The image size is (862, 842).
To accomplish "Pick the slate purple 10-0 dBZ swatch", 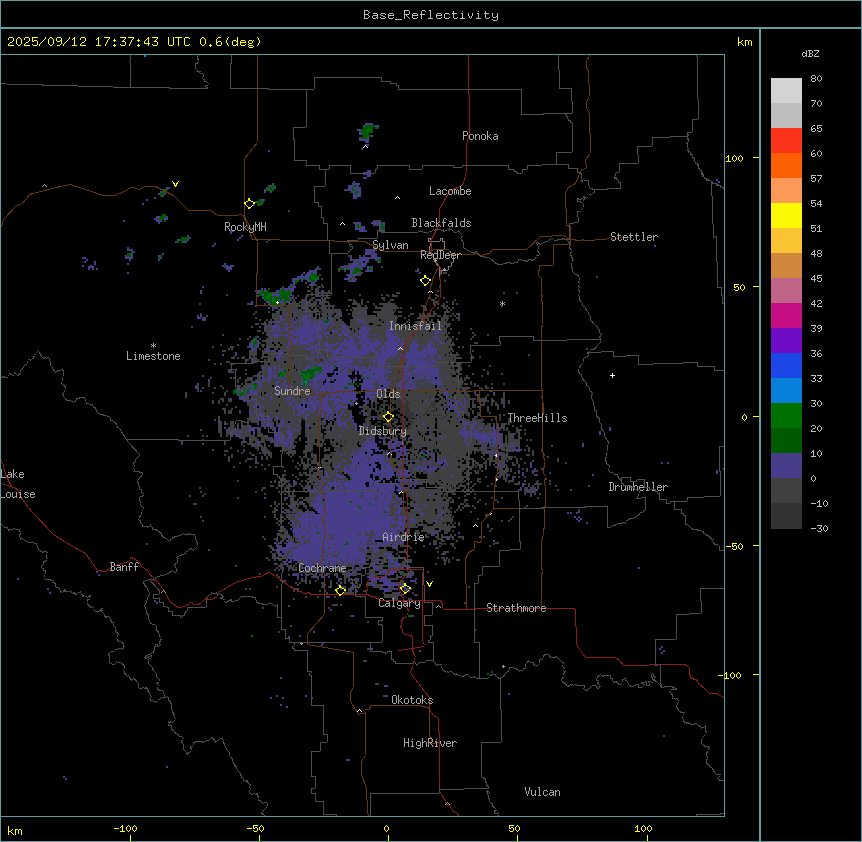I will click(x=786, y=466).
